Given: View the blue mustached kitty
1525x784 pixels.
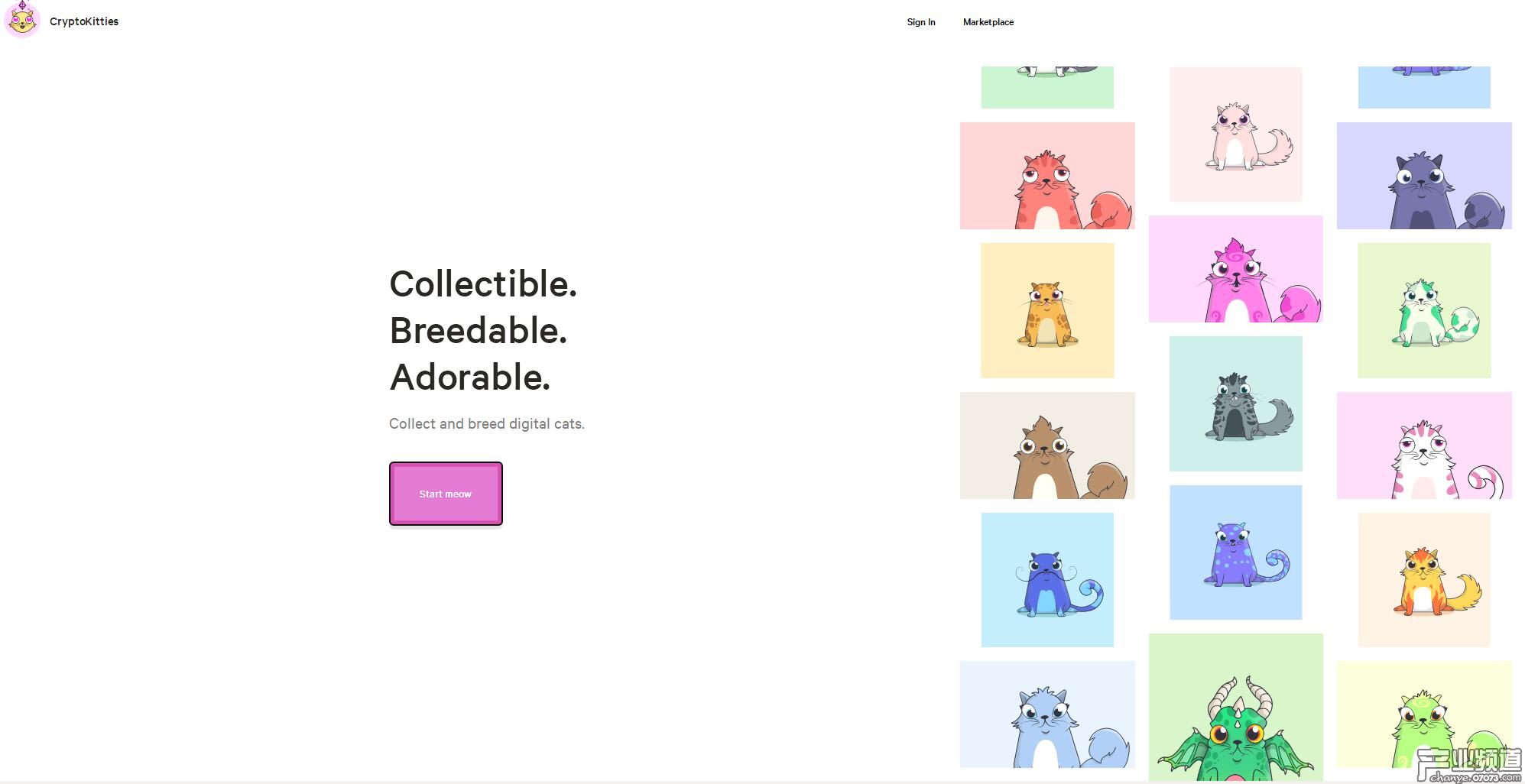Looking at the screenshot, I should tap(1047, 580).
